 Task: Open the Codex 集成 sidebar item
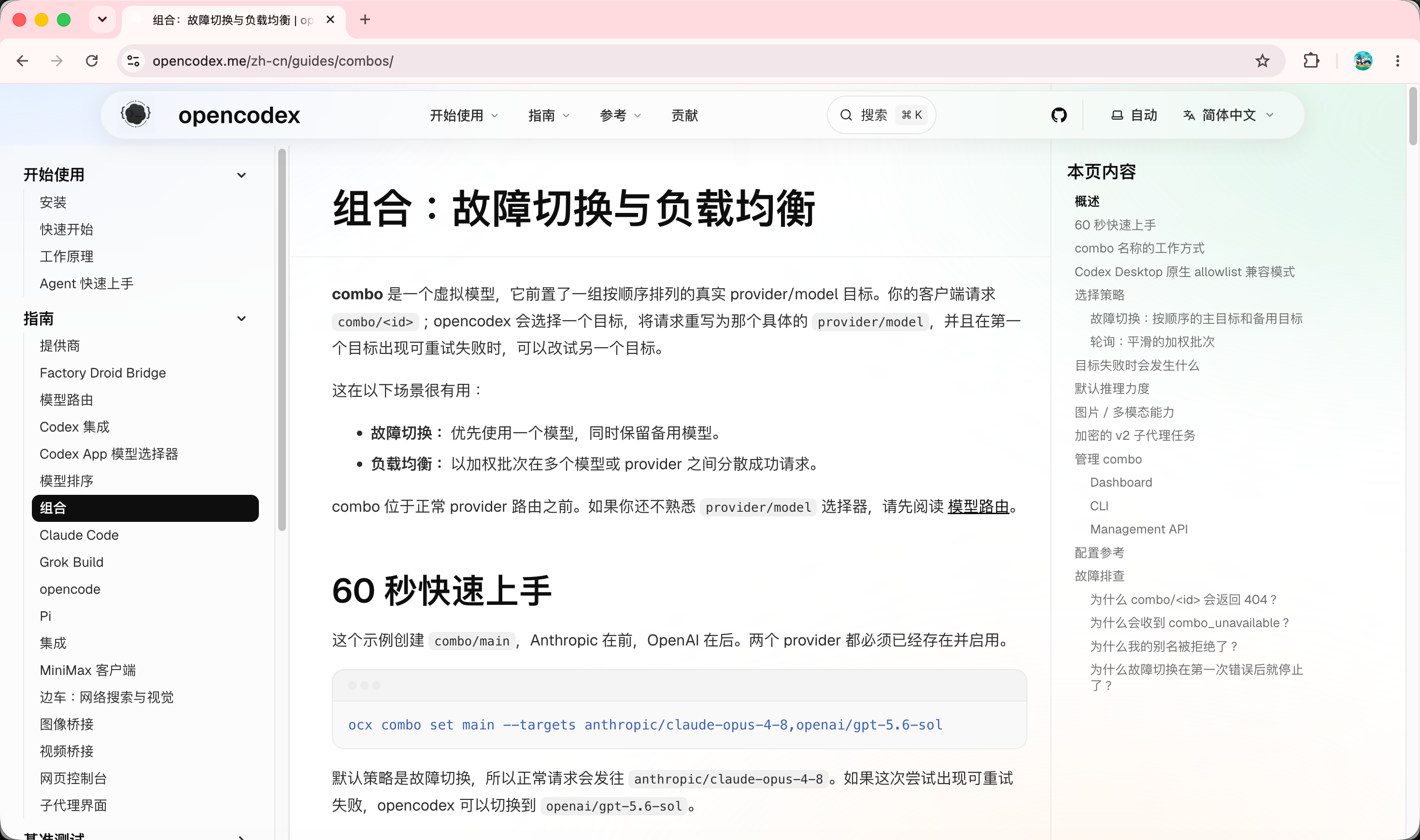tap(74, 427)
